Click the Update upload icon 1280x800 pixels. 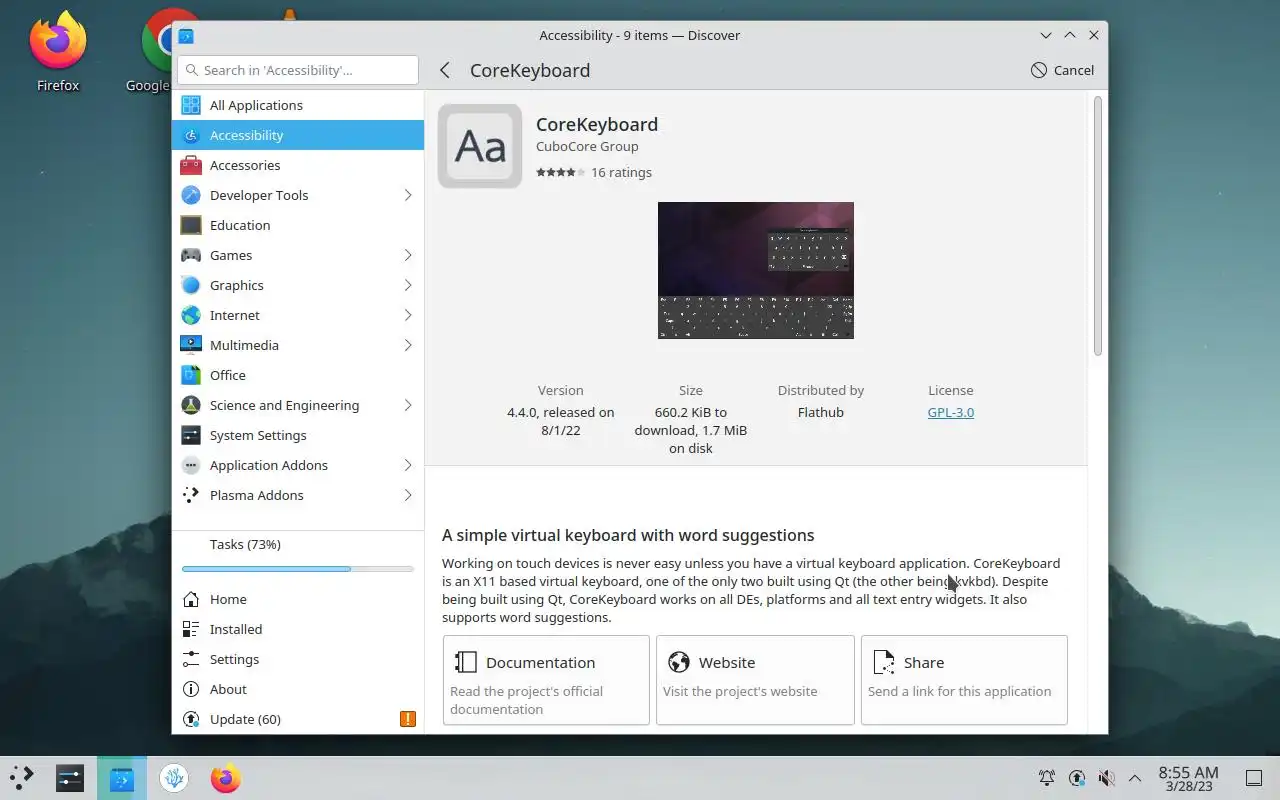click(190, 719)
